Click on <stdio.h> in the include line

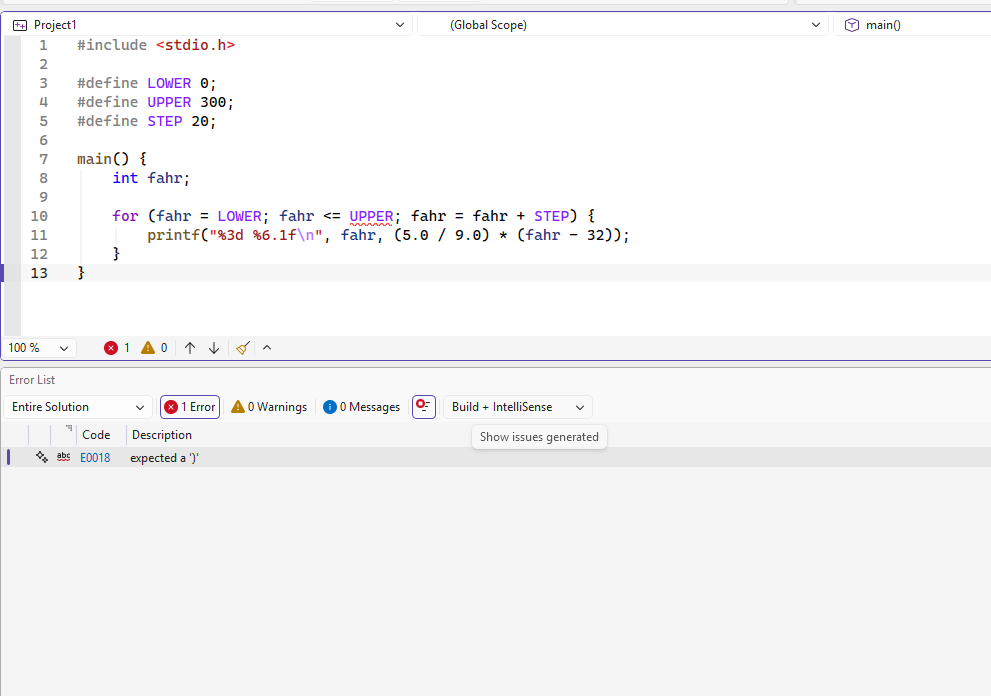click(x=195, y=46)
